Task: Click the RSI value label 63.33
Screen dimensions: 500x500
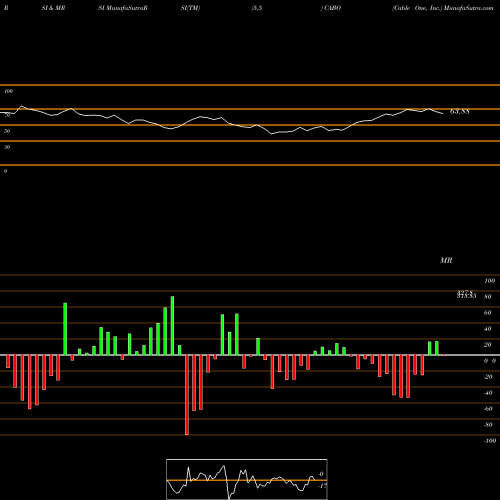Action: click(x=459, y=111)
